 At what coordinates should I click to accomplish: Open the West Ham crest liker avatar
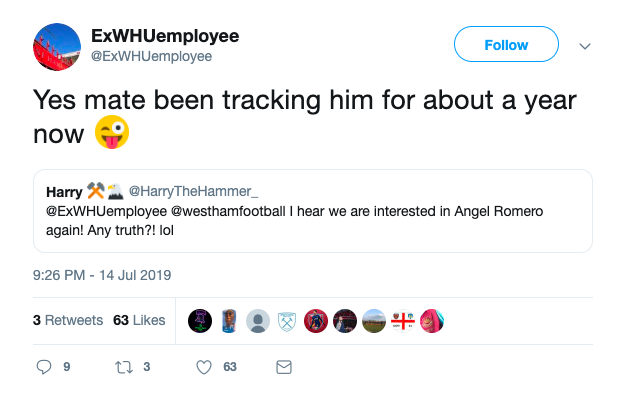(x=287, y=321)
